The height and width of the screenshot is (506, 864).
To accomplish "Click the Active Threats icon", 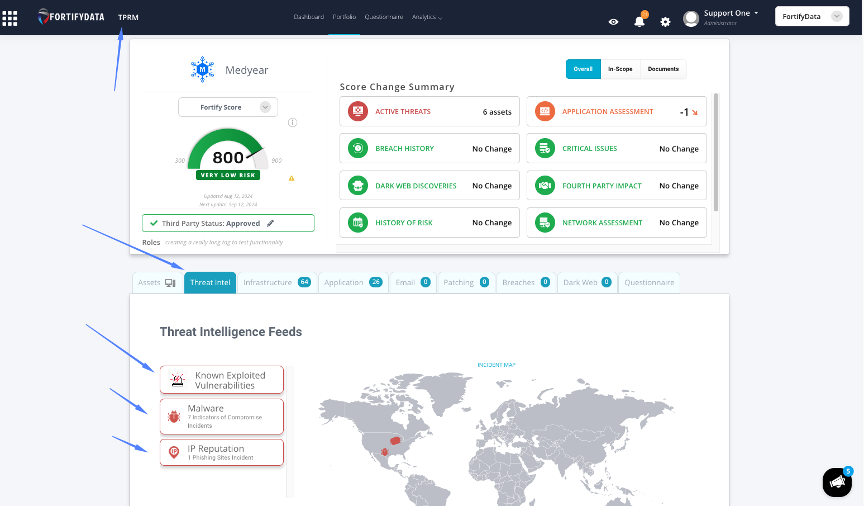I will [358, 111].
